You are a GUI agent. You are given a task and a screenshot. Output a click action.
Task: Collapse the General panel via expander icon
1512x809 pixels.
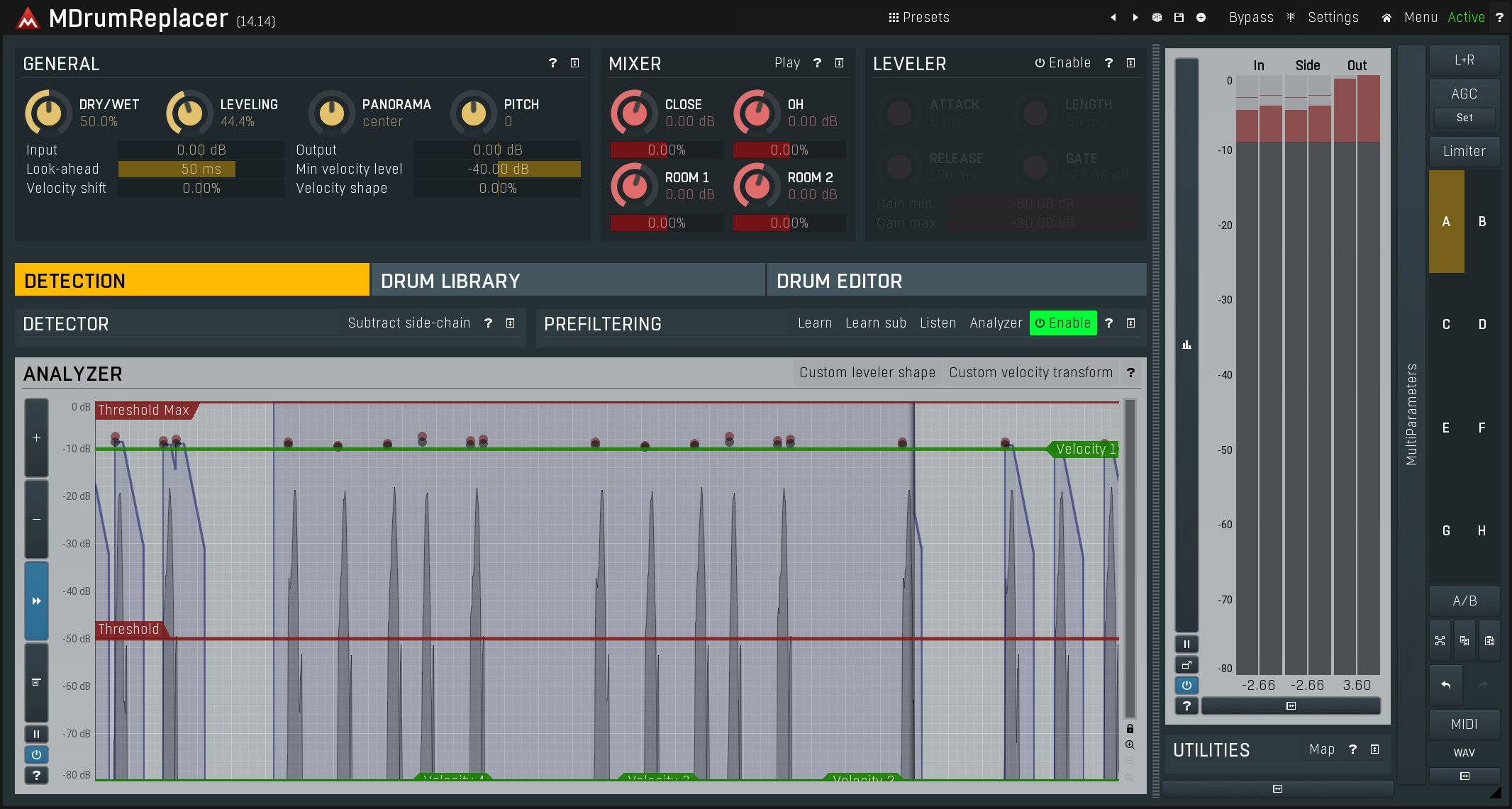[574, 63]
